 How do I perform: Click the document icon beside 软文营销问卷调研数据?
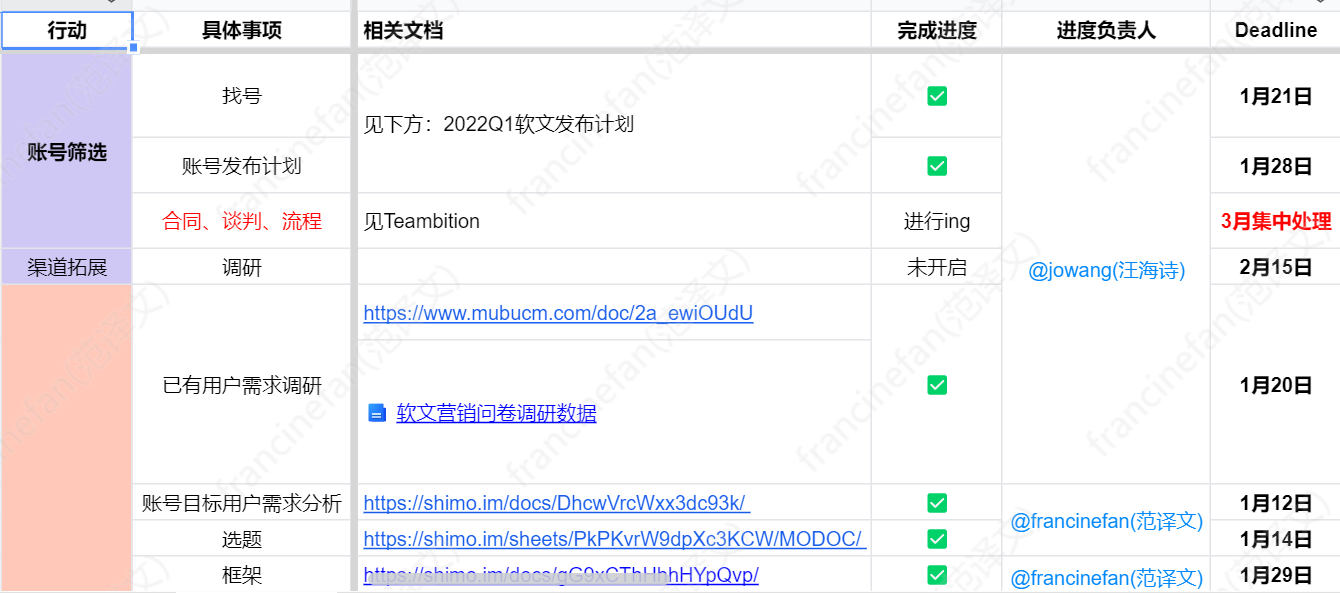pyautogui.click(x=377, y=413)
